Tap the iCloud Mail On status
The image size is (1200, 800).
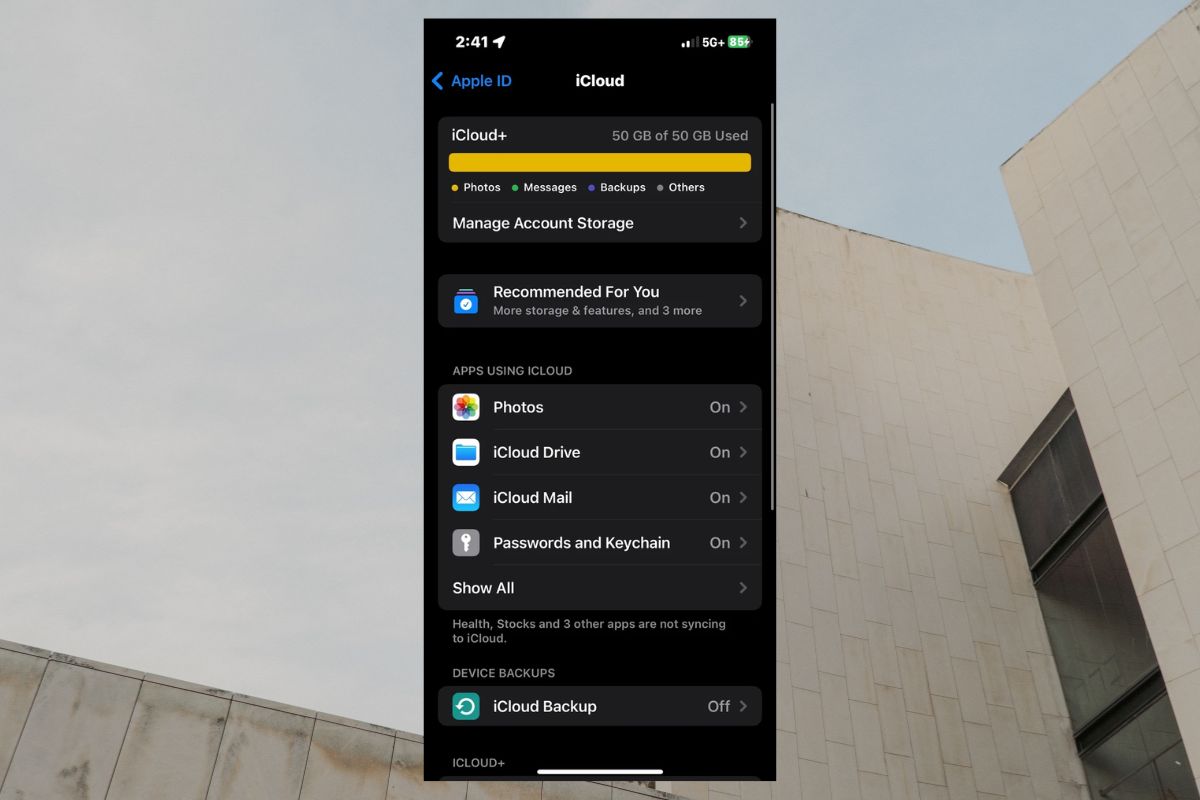click(x=720, y=497)
